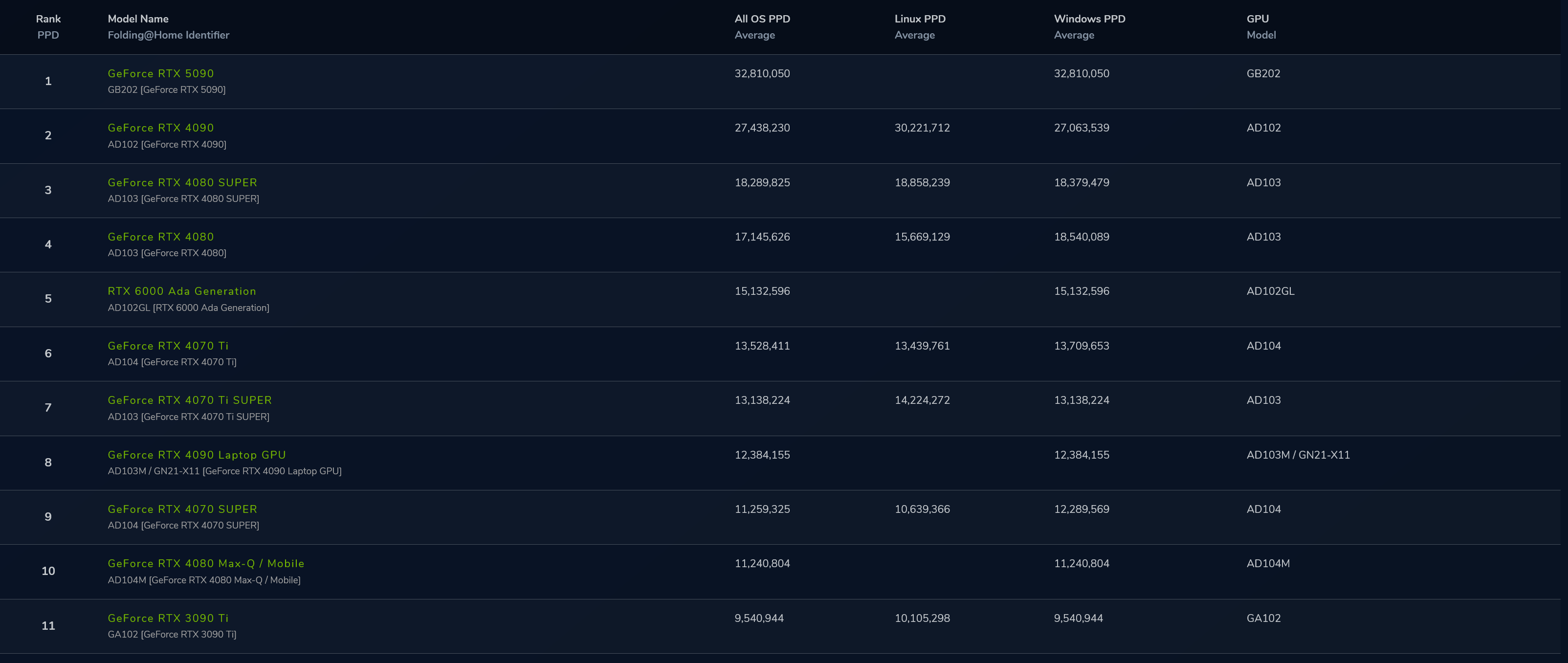
Task: Open GeForce RTX 4090 Laptop GPU link
Action: pos(197,455)
